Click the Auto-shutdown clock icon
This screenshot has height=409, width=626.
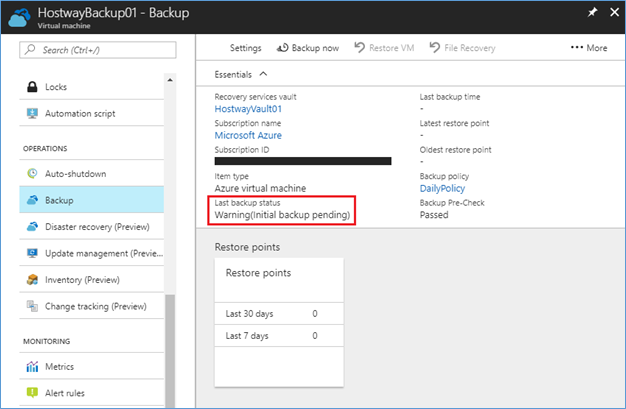tap(32, 173)
